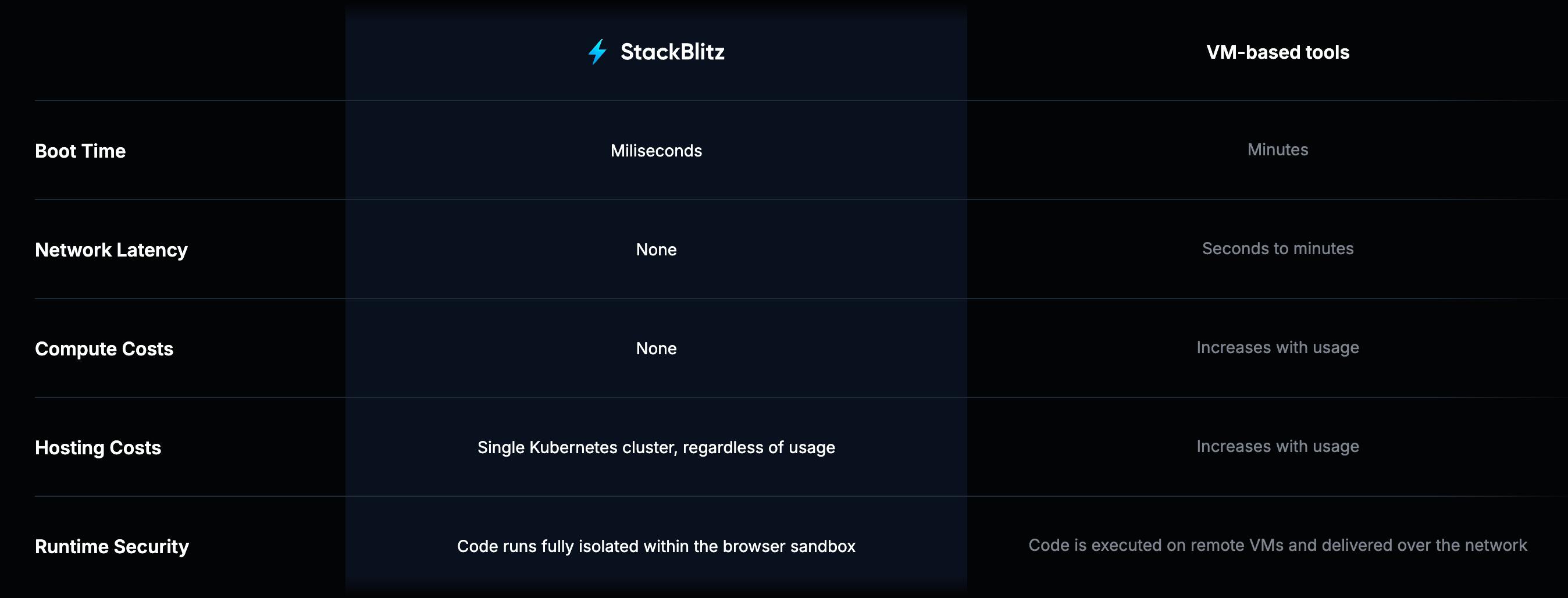
Task: Click the browser sandbox isolation description
Action: (656, 546)
